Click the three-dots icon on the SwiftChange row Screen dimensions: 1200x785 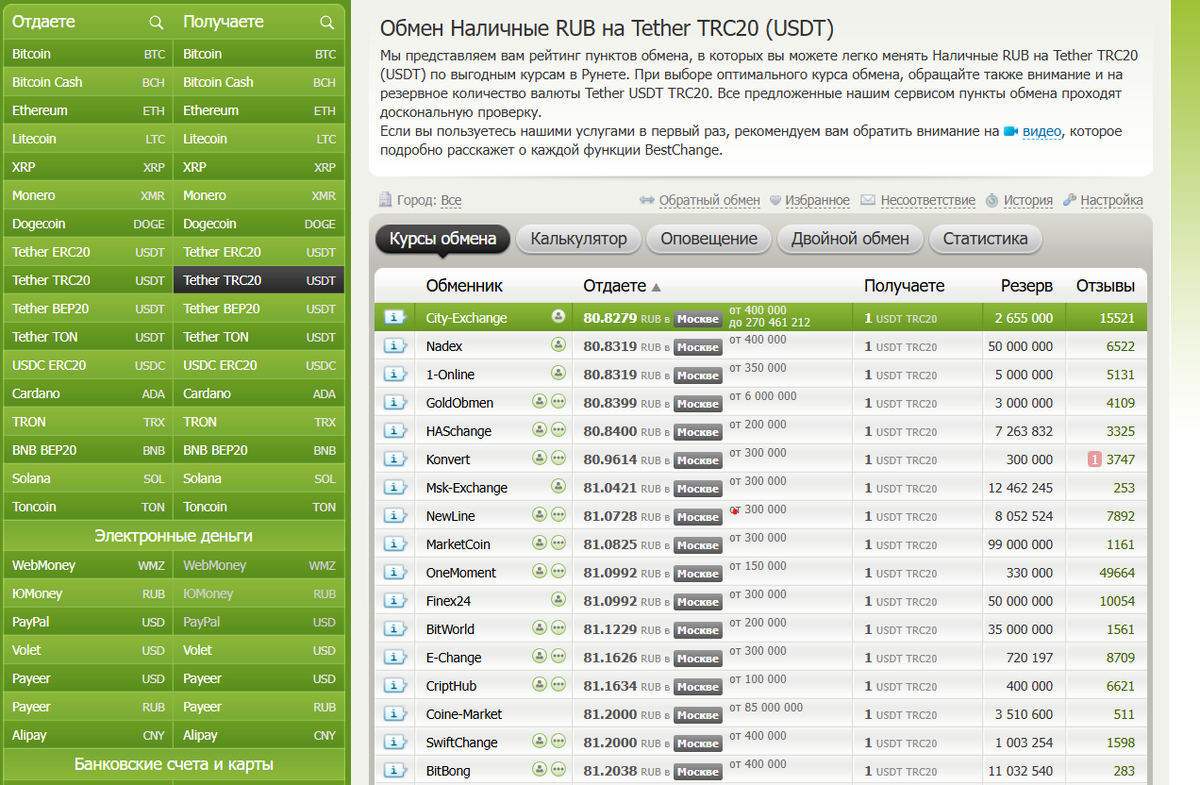point(557,742)
